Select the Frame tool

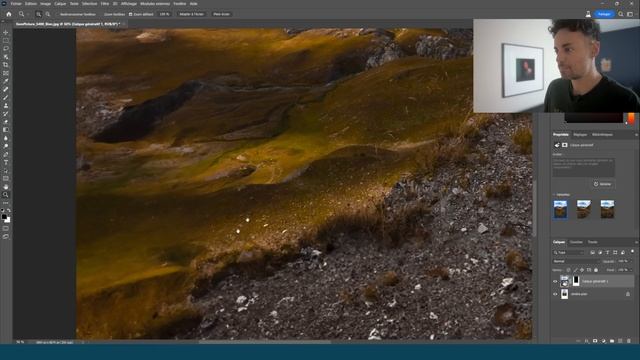(x=6, y=73)
